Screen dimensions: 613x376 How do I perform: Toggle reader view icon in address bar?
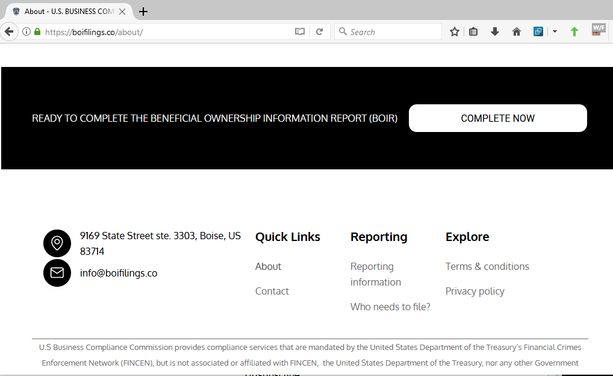pyautogui.click(x=300, y=32)
